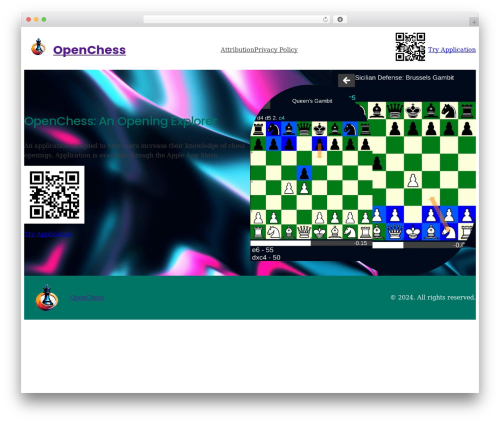This screenshot has height=423, width=500.
Task: Open the OpenChess title link in the header
Action: [x=89, y=50]
